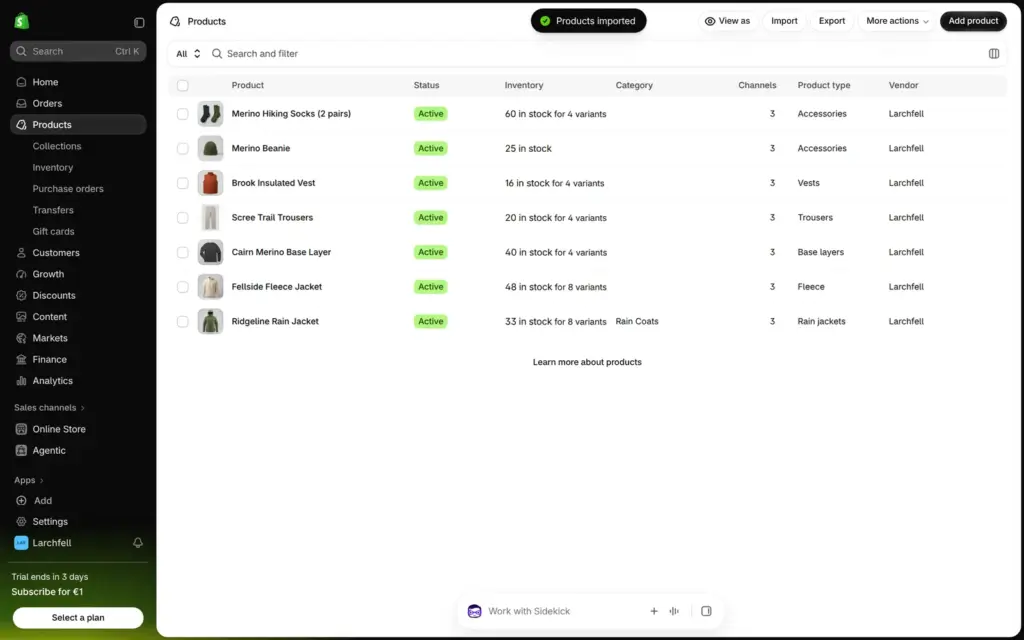
Task: Click the Add product button
Action: pos(973,21)
